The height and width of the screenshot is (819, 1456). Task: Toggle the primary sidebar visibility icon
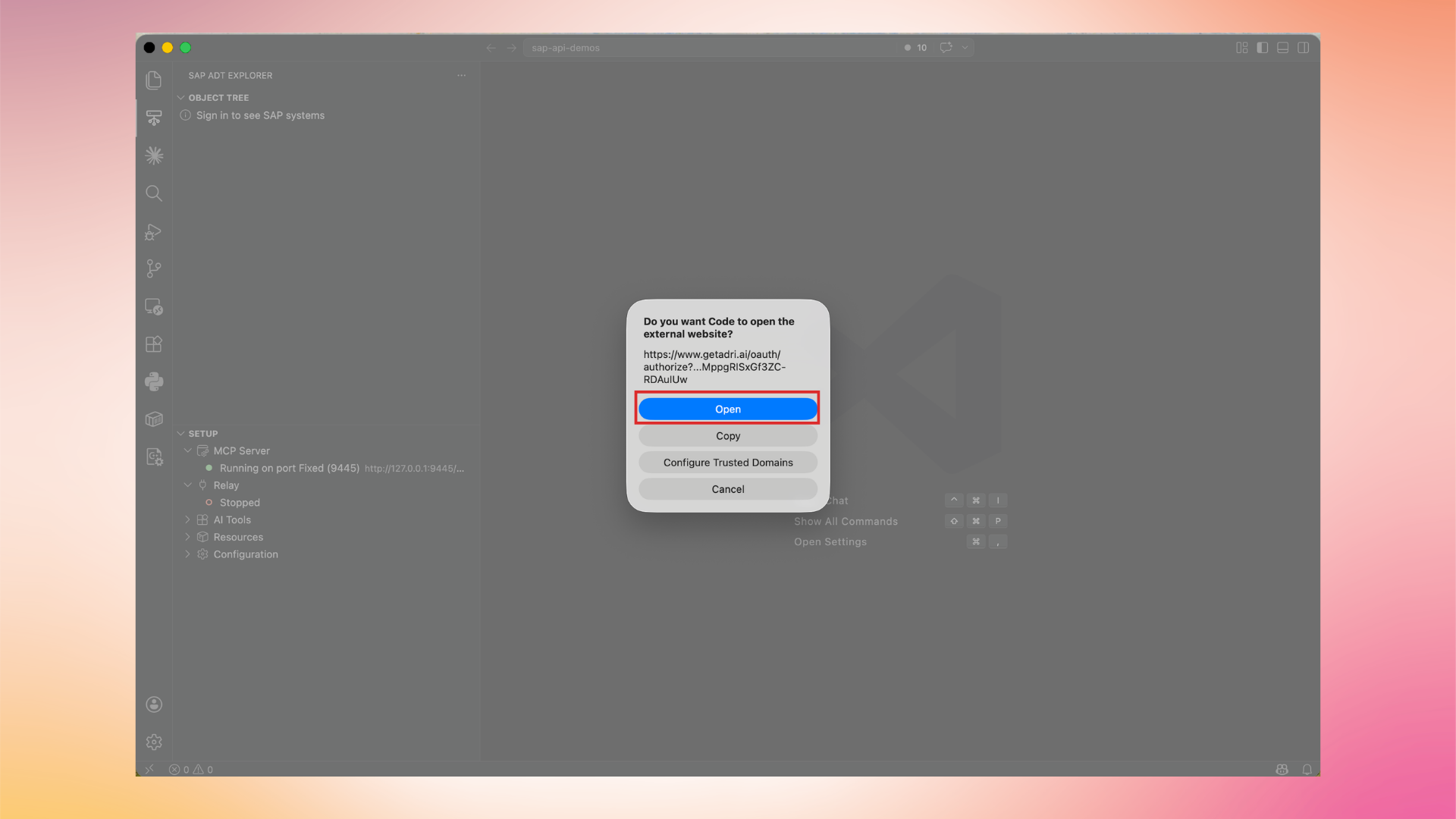click(x=1262, y=47)
